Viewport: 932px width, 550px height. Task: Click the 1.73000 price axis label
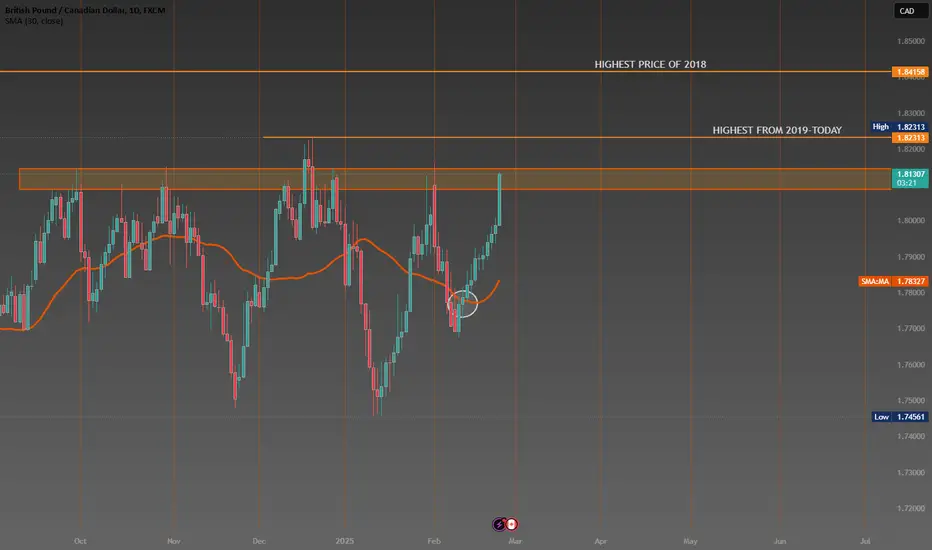(911, 473)
